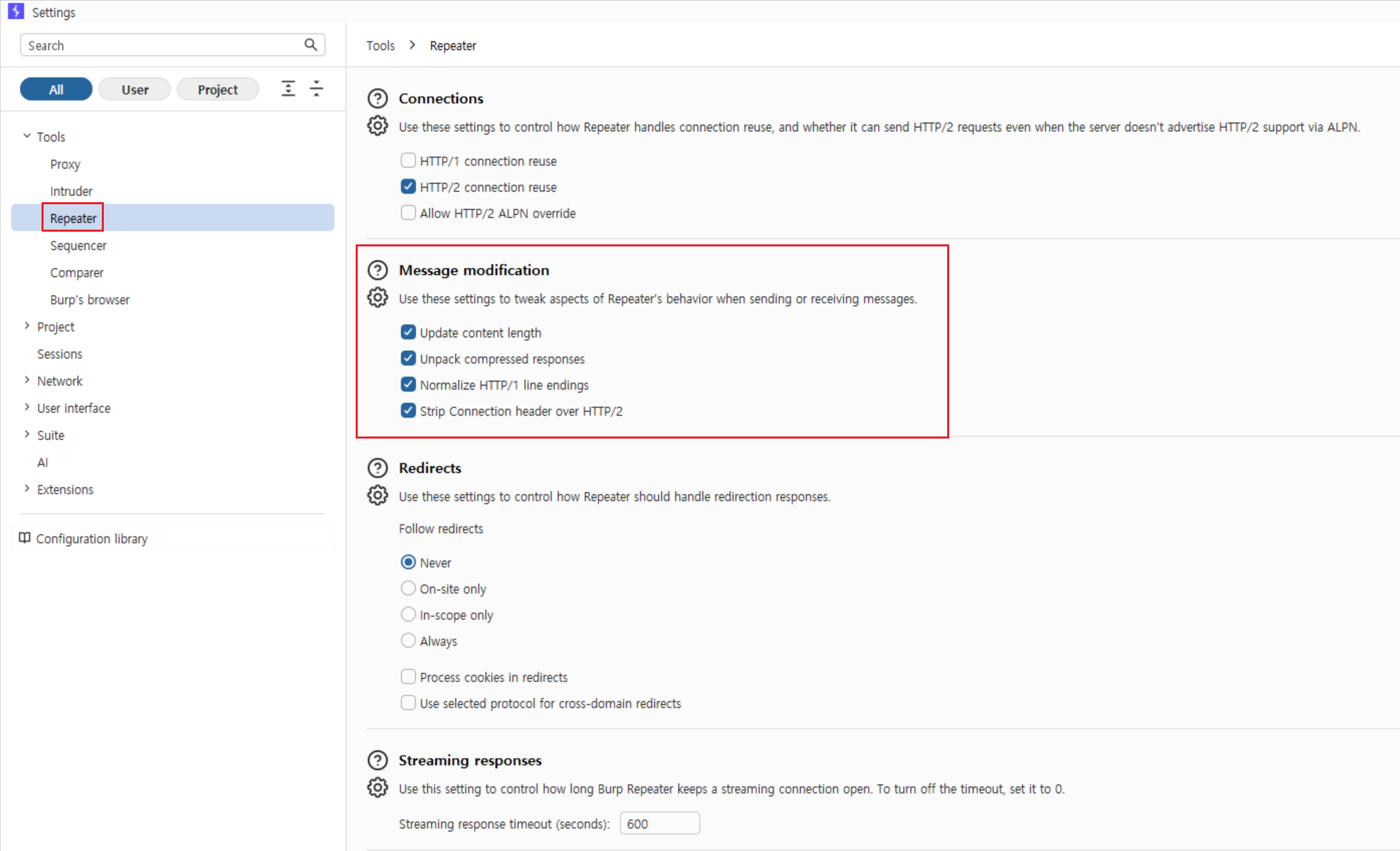This screenshot has height=851, width=1400.
Task: Click the collapse all sections icon
Action: [316, 88]
